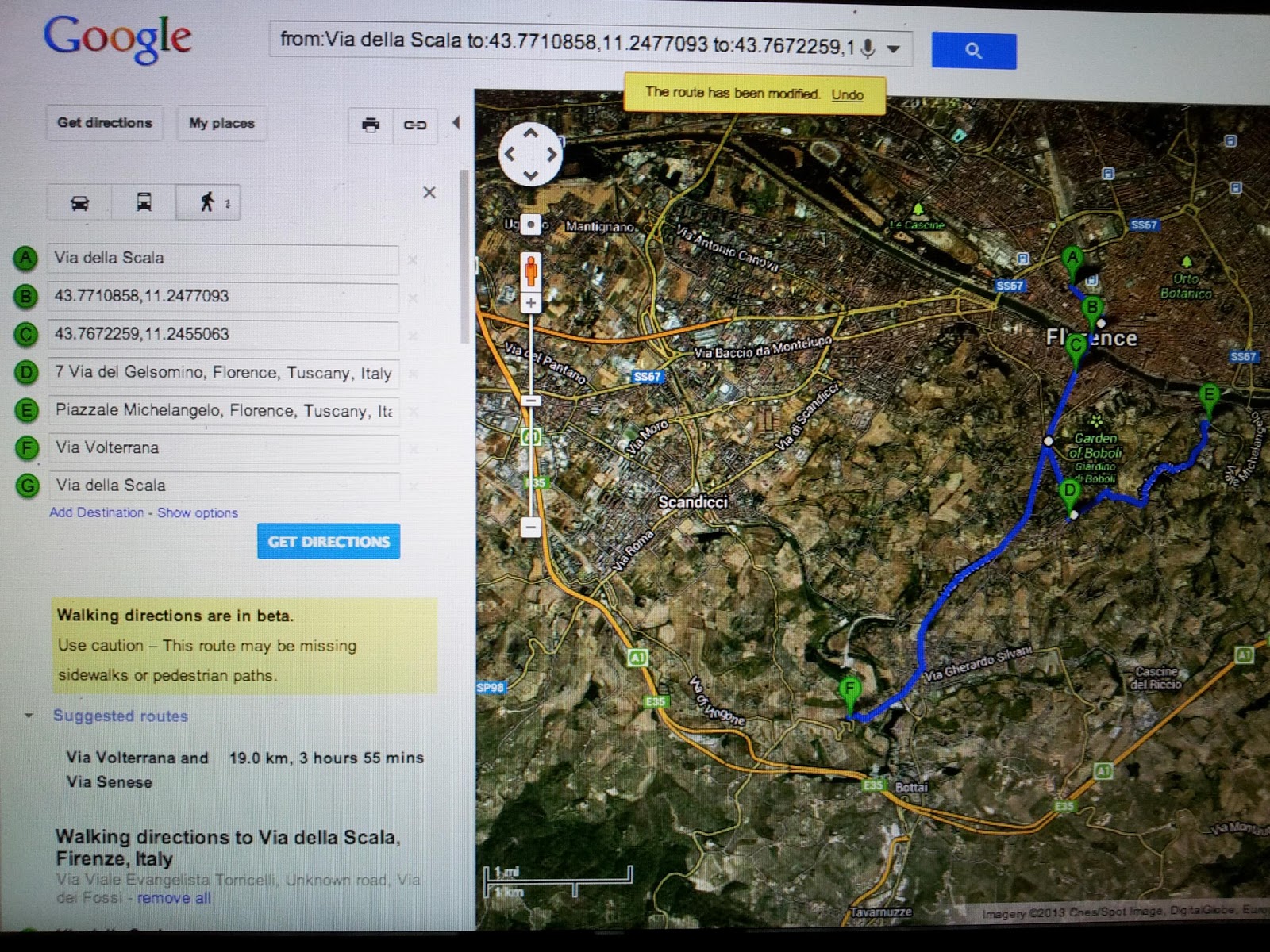Image resolution: width=1270 pixels, height=952 pixels.
Task: Click the remove all link
Action: (x=174, y=898)
